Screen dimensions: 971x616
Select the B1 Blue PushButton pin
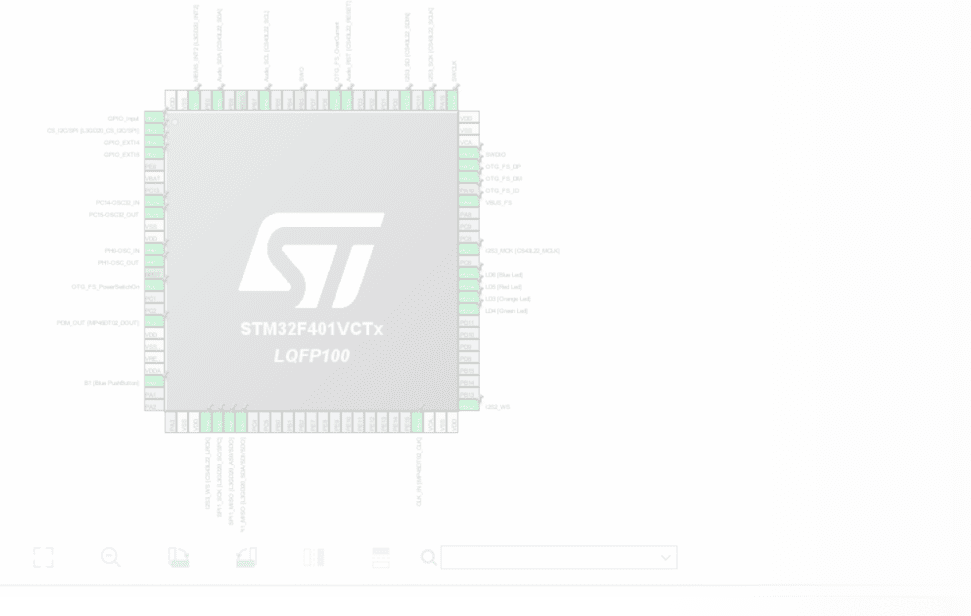(x=153, y=383)
